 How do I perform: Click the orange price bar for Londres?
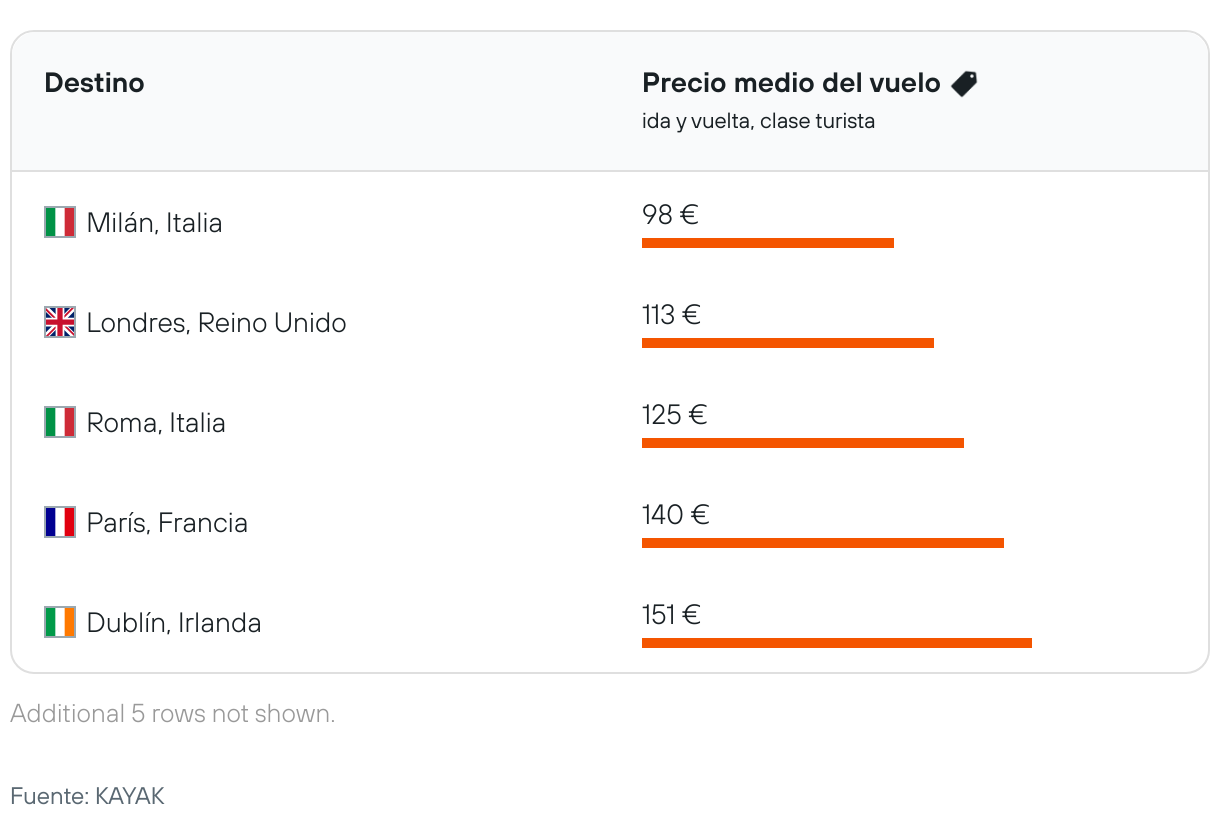click(787, 343)
